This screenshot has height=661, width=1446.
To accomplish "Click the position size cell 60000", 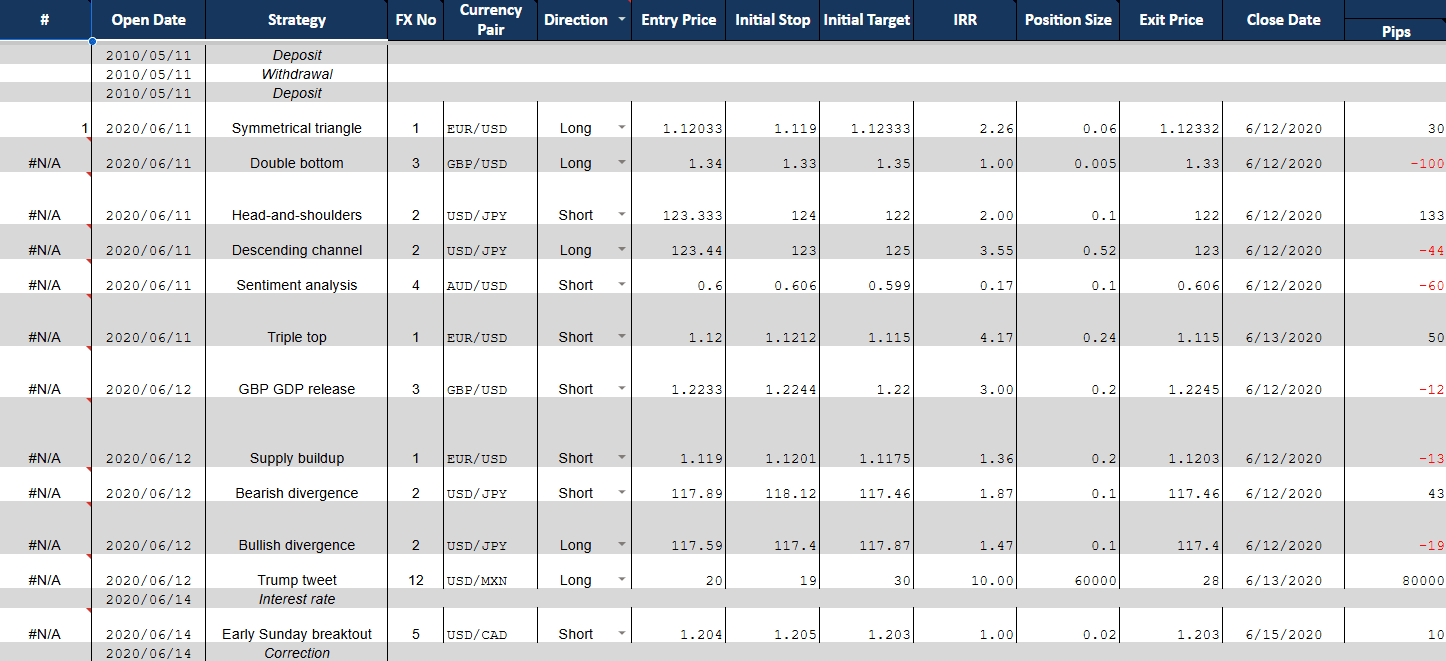I will (x=1068, y=572).
